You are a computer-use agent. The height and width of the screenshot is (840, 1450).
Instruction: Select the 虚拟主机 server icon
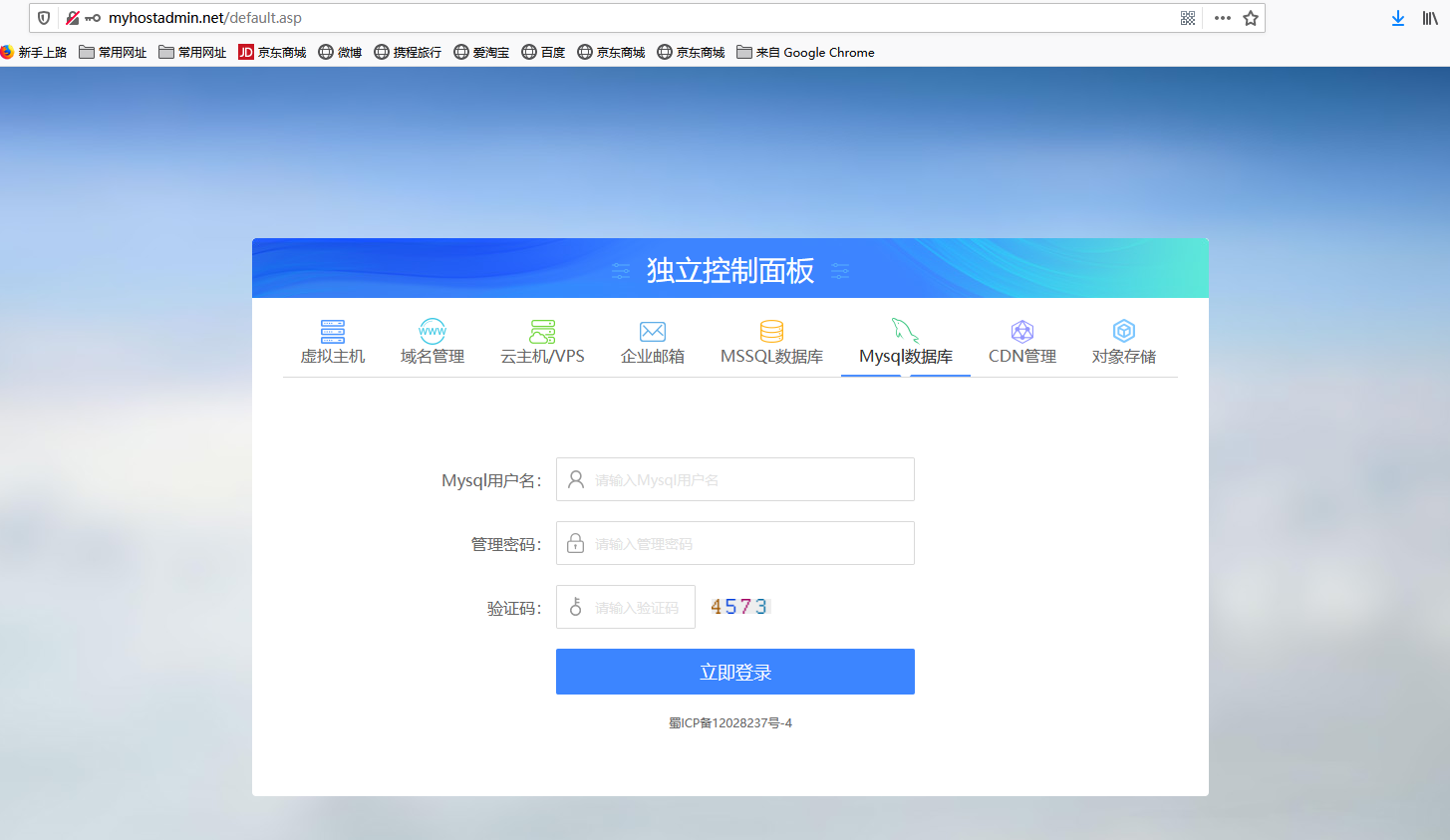(x=332, y=329)
